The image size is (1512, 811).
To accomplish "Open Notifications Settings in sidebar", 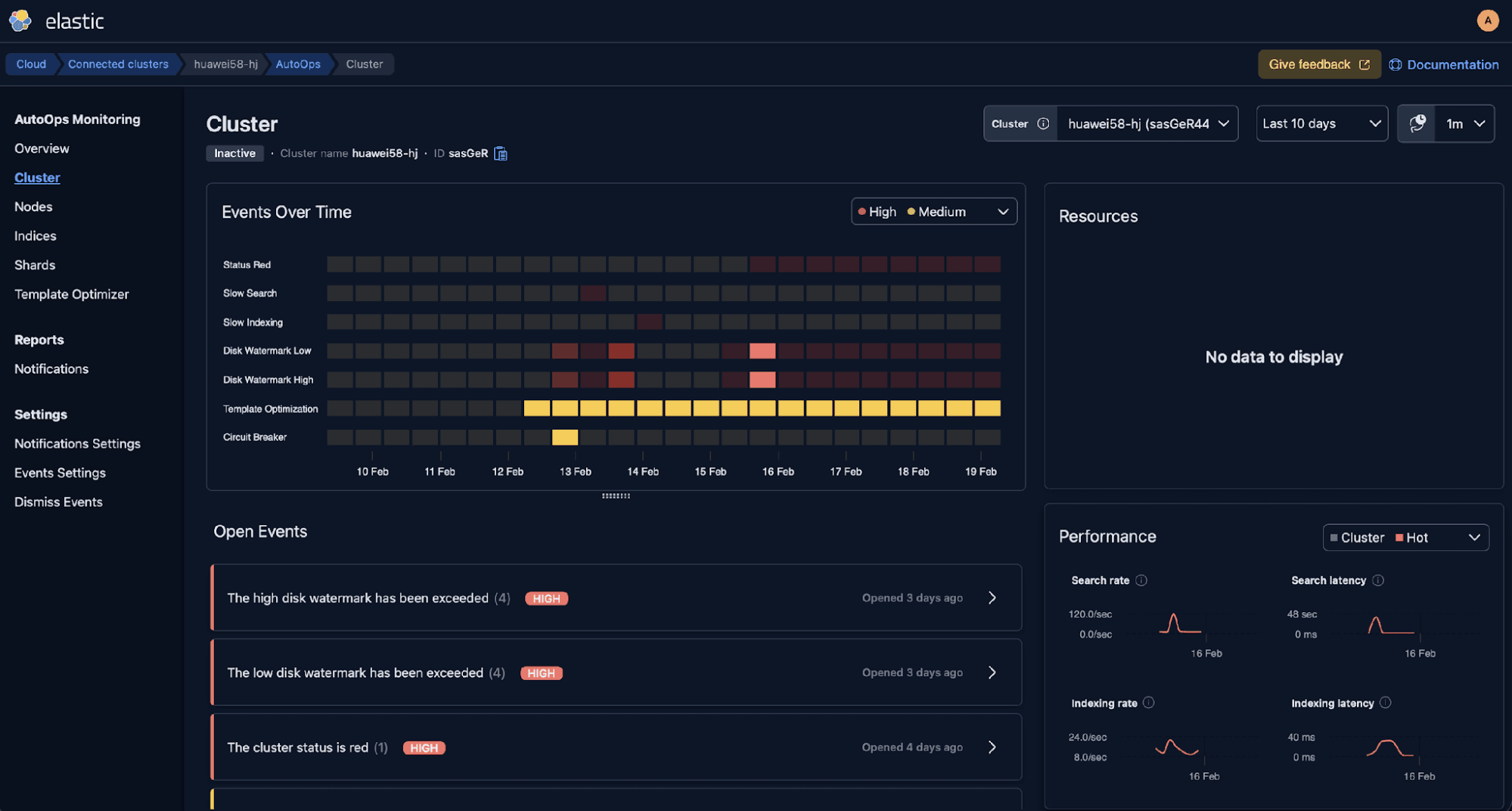I will (77, 444).
